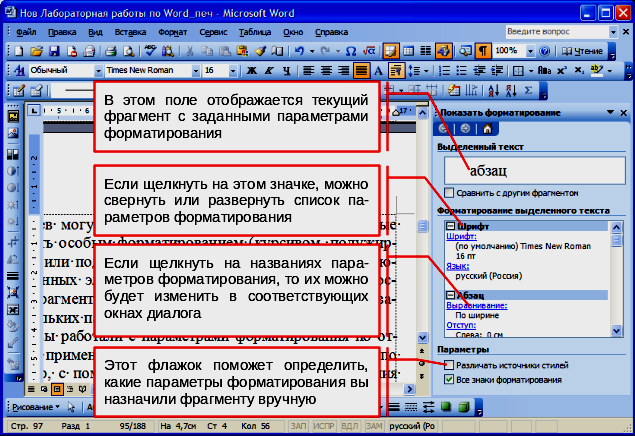Apply italic with the К button
This screenshot has height=436, width=635.
pos(269,70)
